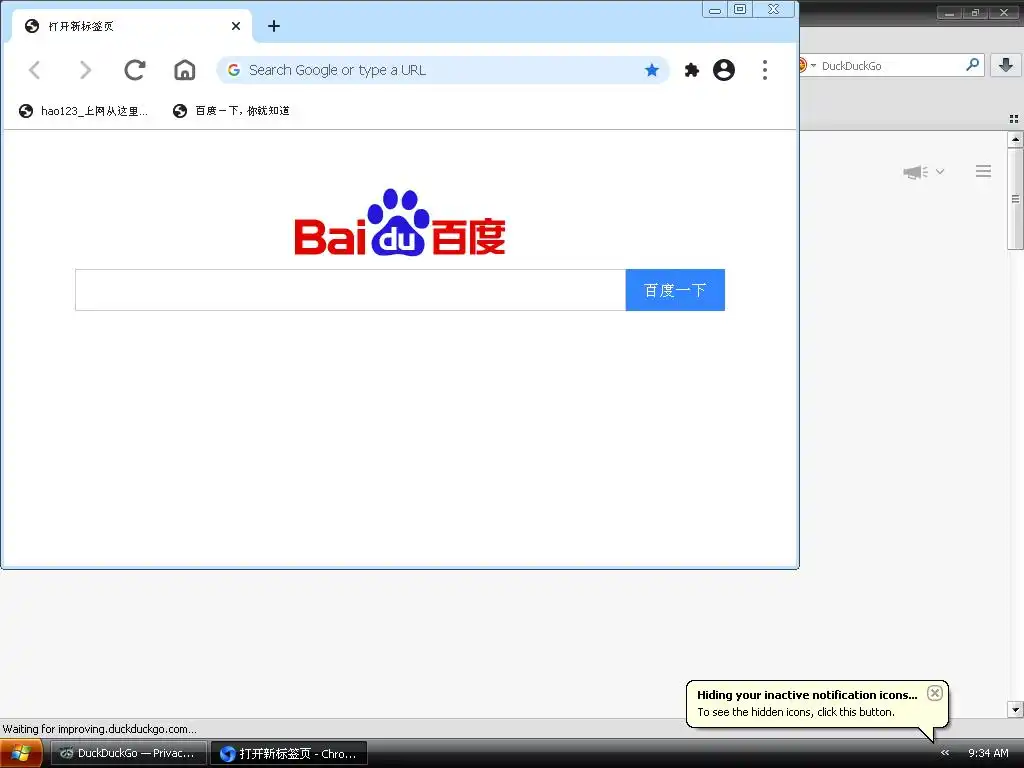Click the Google G icon in address bar
The height and width of the screenshot is (768, 1024).
(234, 70)
